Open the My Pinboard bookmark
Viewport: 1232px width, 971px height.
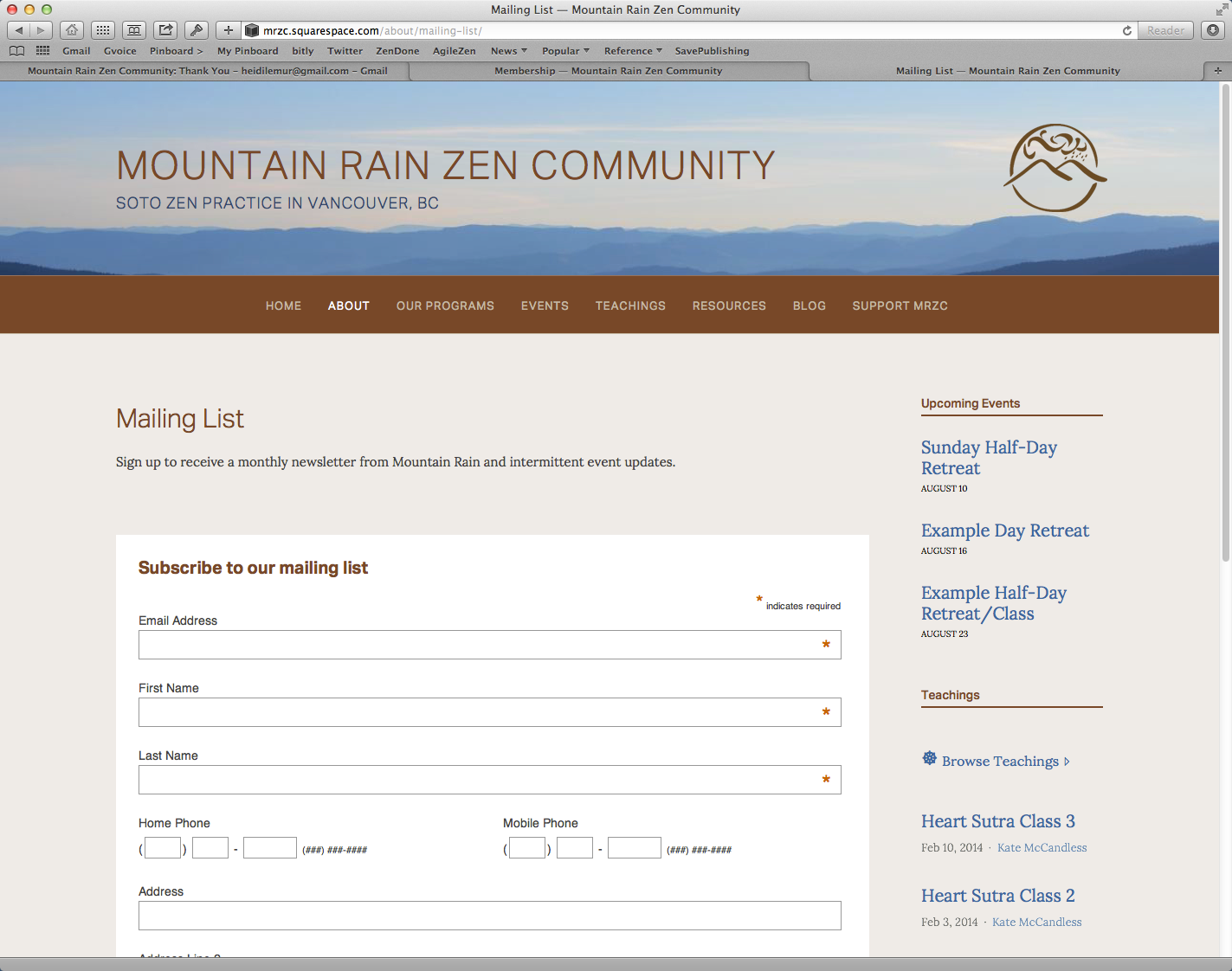(248, 51)
